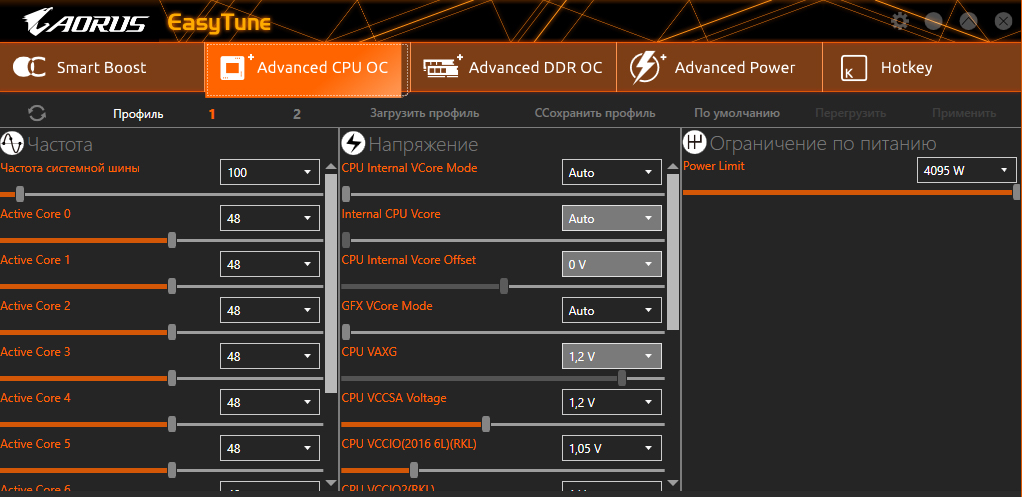Screen dimensions: 1022x497
Task: Click the Профиль label
Action: (138, 115)
